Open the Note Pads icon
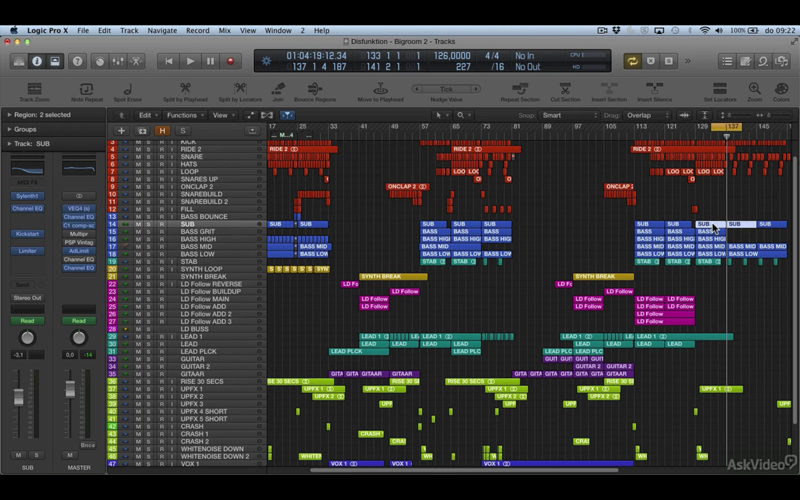The image size is (800, 500). click(745, 61)
